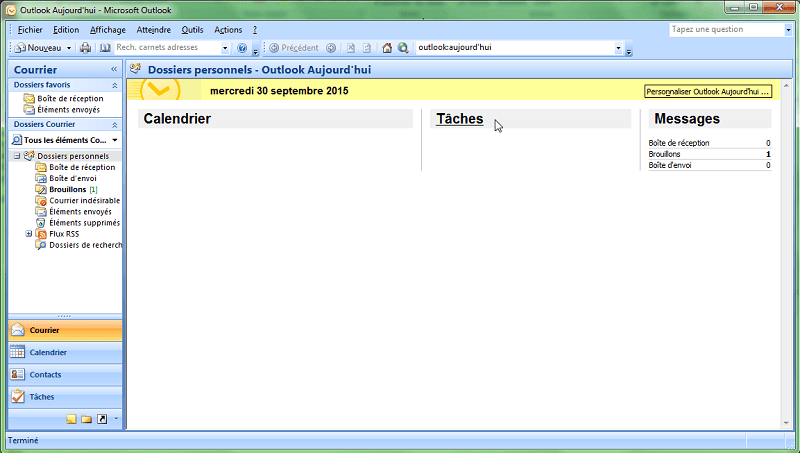This screenshot has height=453, width=800.
Task: Click the Search the Web icon
Action: click(403, 48)
